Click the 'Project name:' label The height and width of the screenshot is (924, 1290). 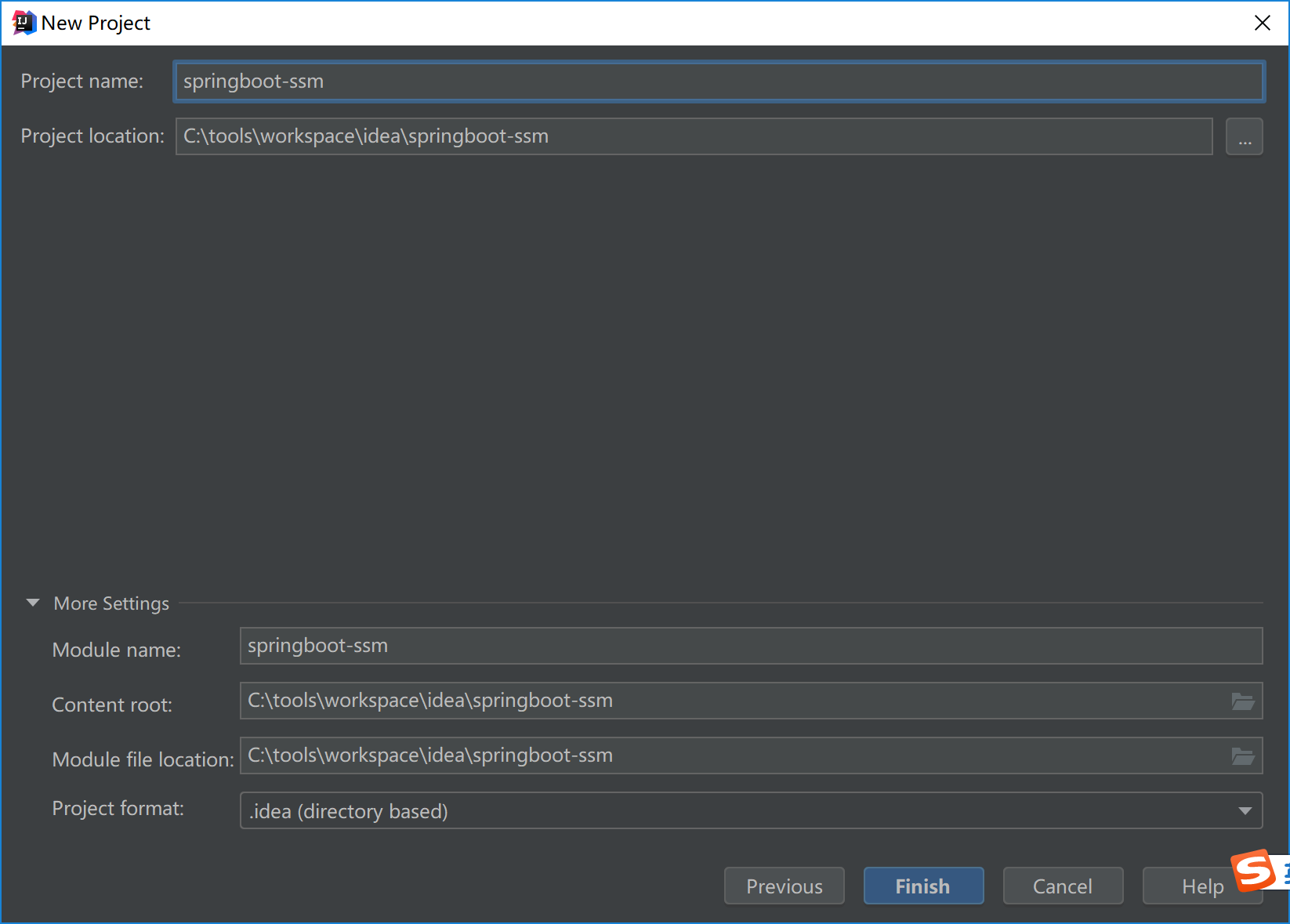click(82, 81)
